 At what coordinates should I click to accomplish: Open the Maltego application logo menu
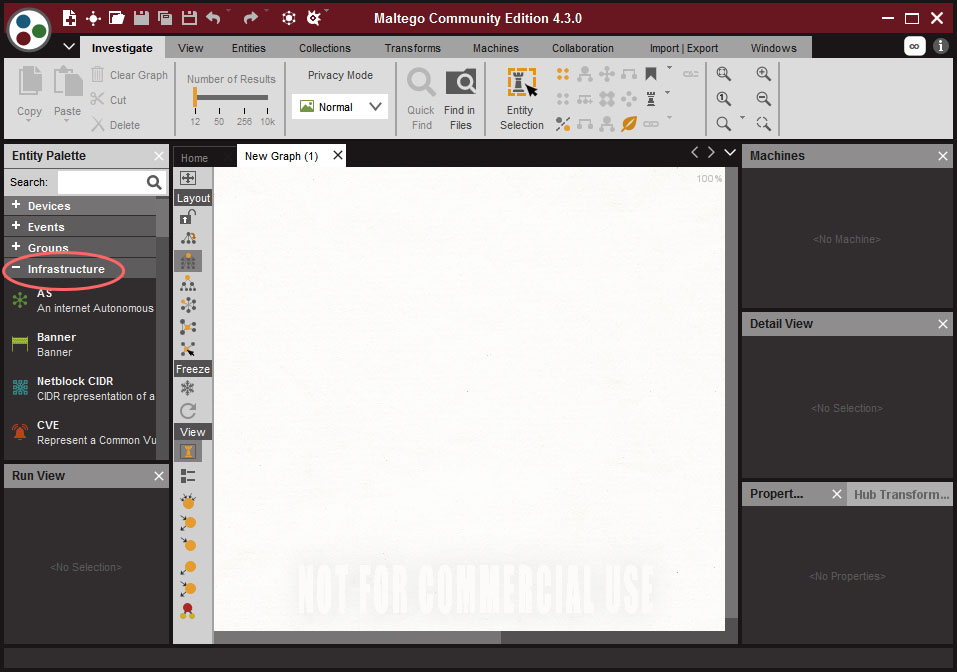[x=28, y=29]
